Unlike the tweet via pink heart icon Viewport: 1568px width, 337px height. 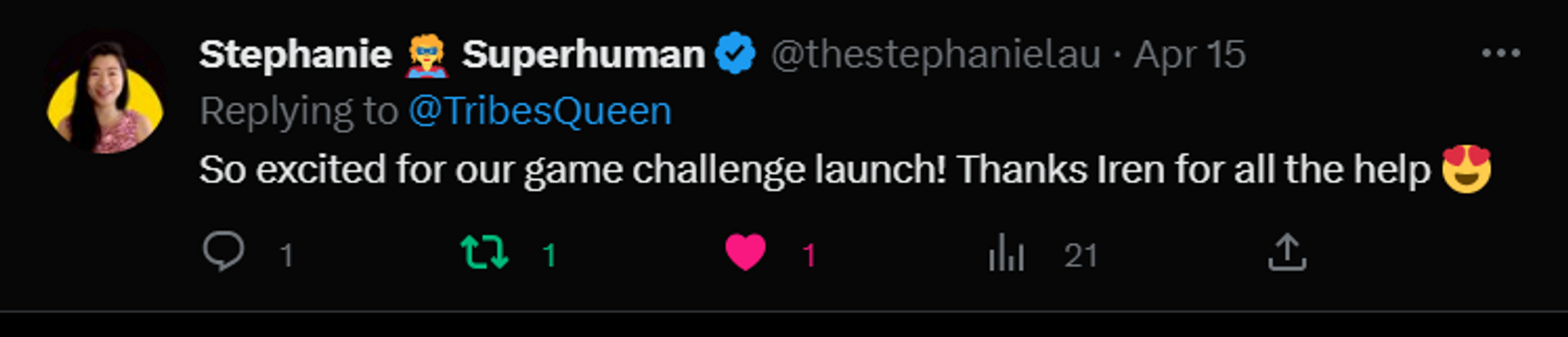tap(745, 253)
